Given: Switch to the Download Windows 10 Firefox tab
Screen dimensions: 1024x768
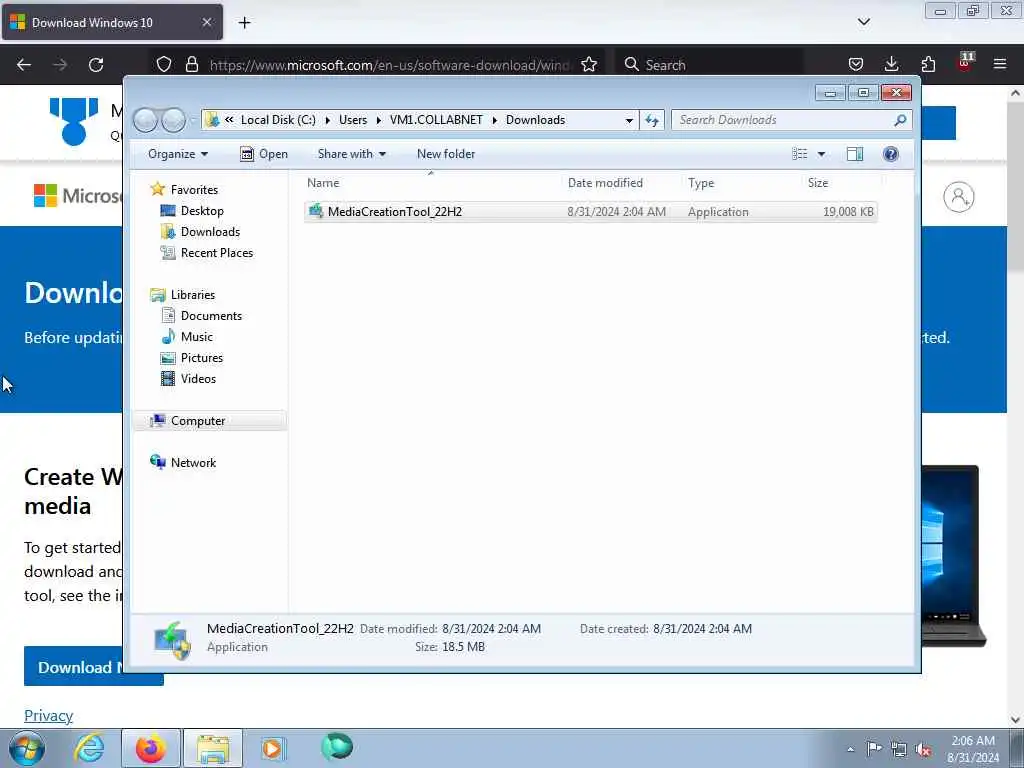Looking at the screenshot, I should (112, 22).
